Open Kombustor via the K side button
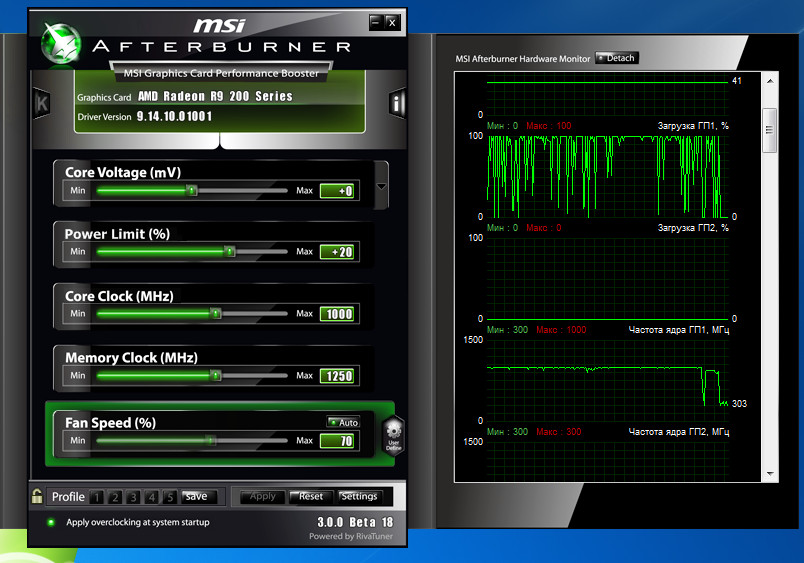804x563 pixels. tap(42, 103)
